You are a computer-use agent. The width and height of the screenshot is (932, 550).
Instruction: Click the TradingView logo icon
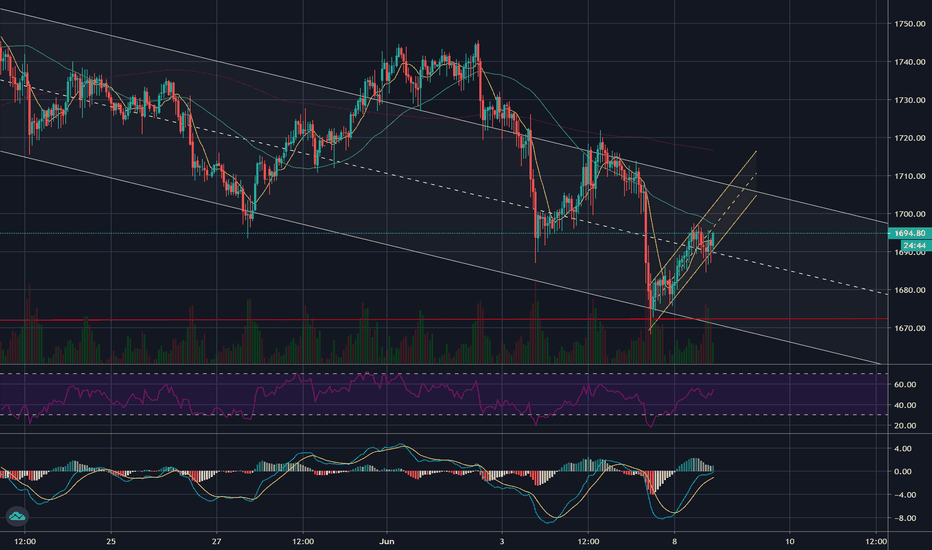[17, 516]
